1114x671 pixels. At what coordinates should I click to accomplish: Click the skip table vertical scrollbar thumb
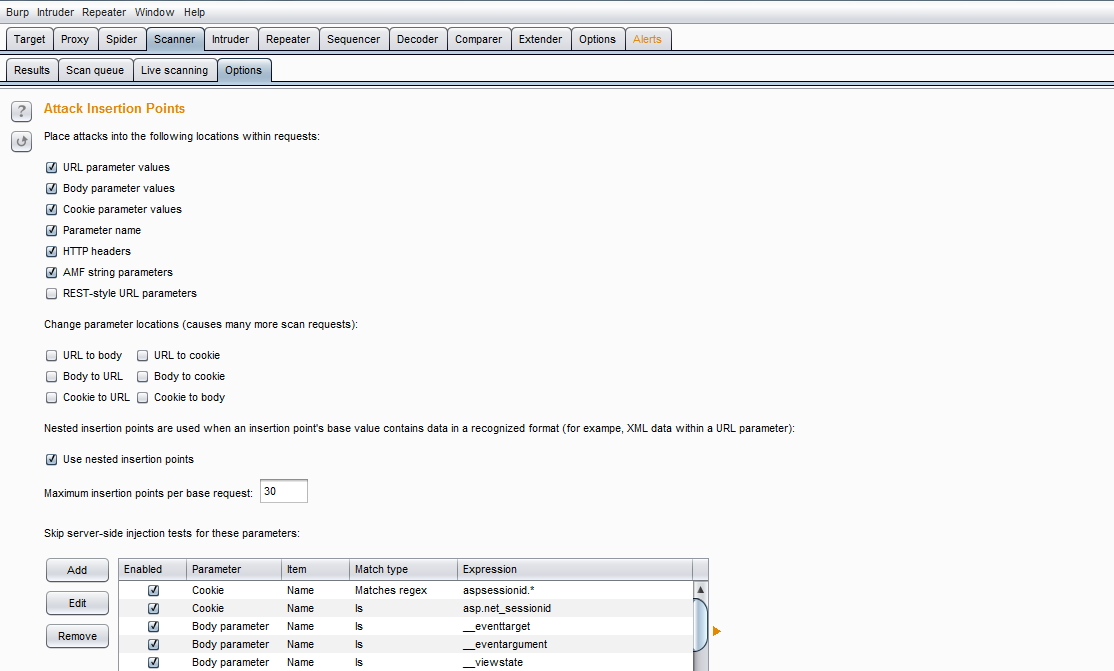tap(701, 625)
